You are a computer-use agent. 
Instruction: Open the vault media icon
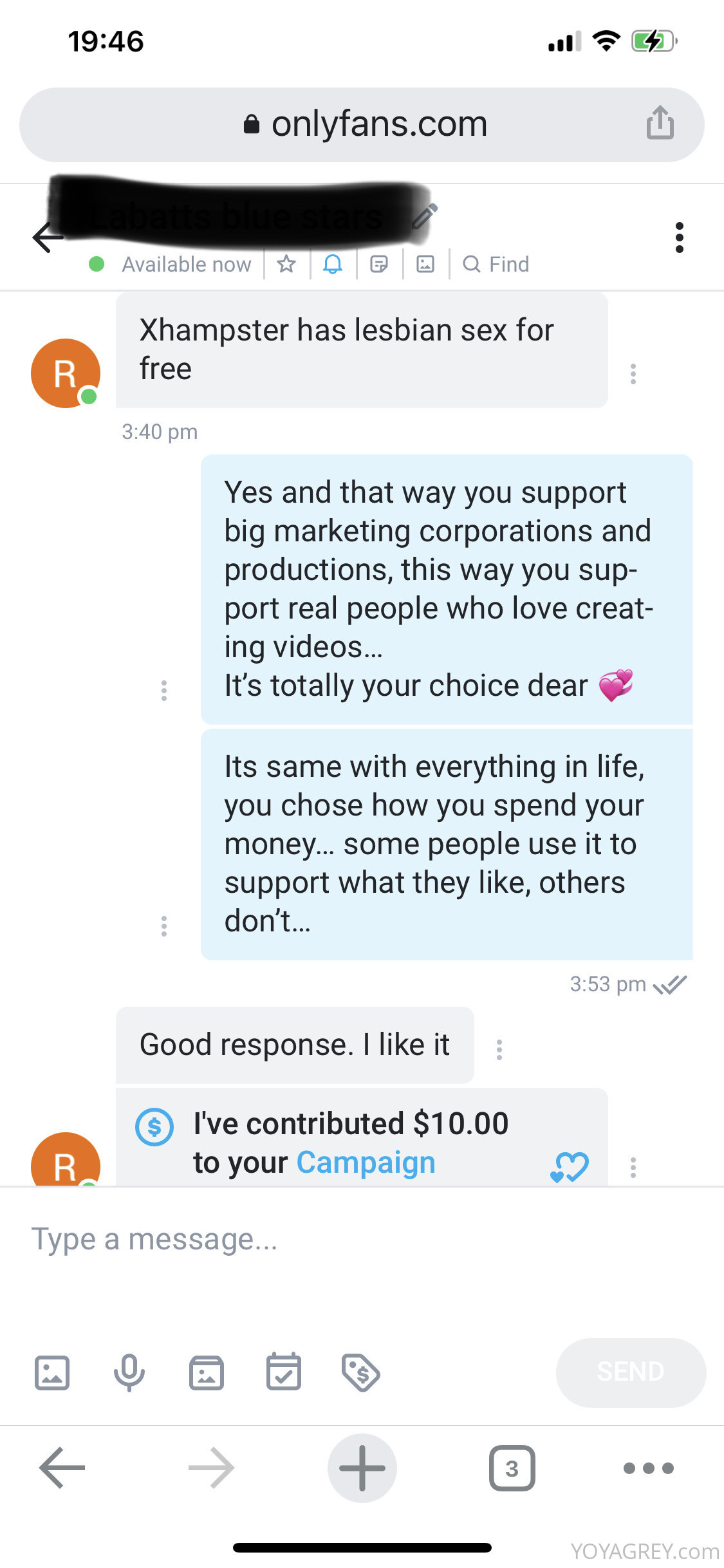(206, 1372)
